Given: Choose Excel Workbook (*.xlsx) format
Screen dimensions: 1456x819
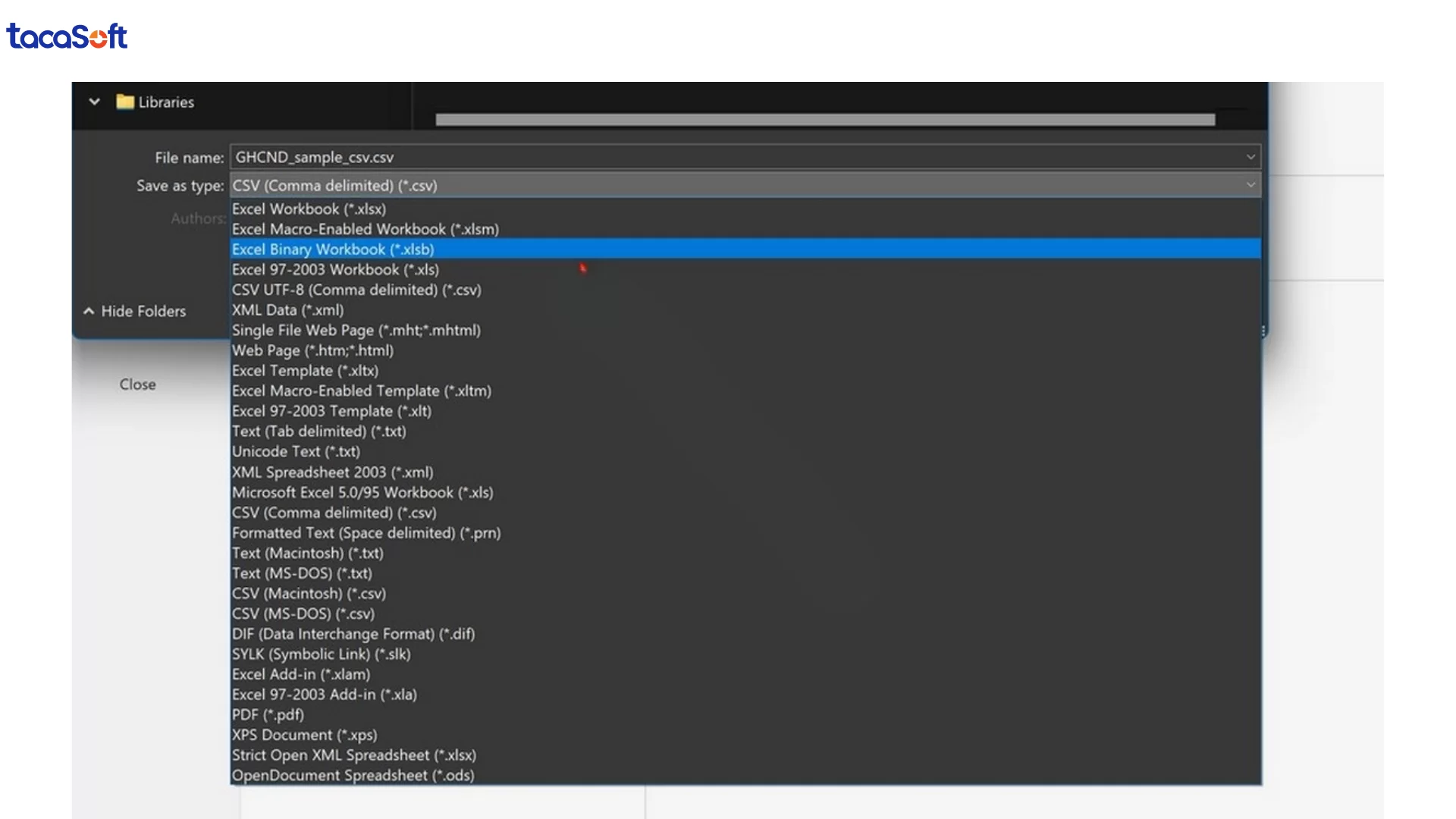Looking at the screenshot, I should click(745, 209).
